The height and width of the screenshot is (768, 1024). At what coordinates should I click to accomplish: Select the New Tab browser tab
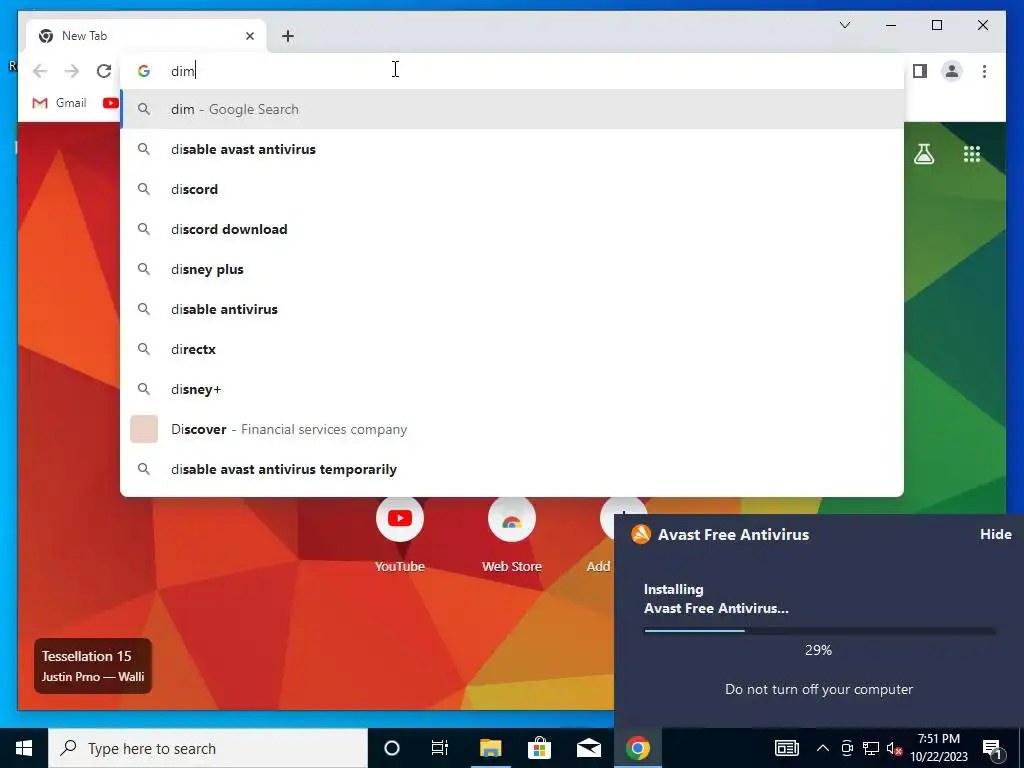146,36
